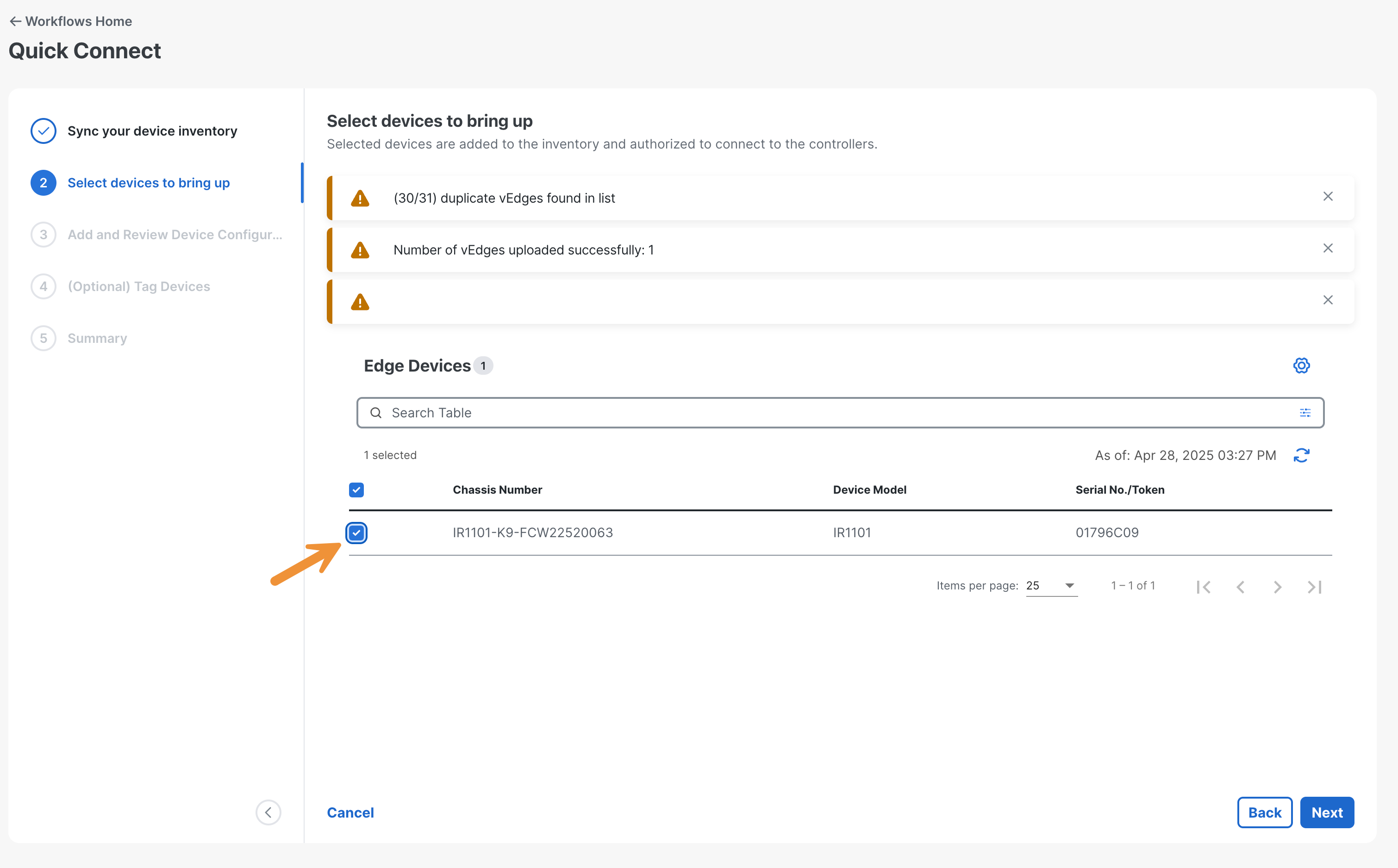This screenshot has height=868, width=1398.
Task: Click the search magnifier icon
Action: coord(375,413)
